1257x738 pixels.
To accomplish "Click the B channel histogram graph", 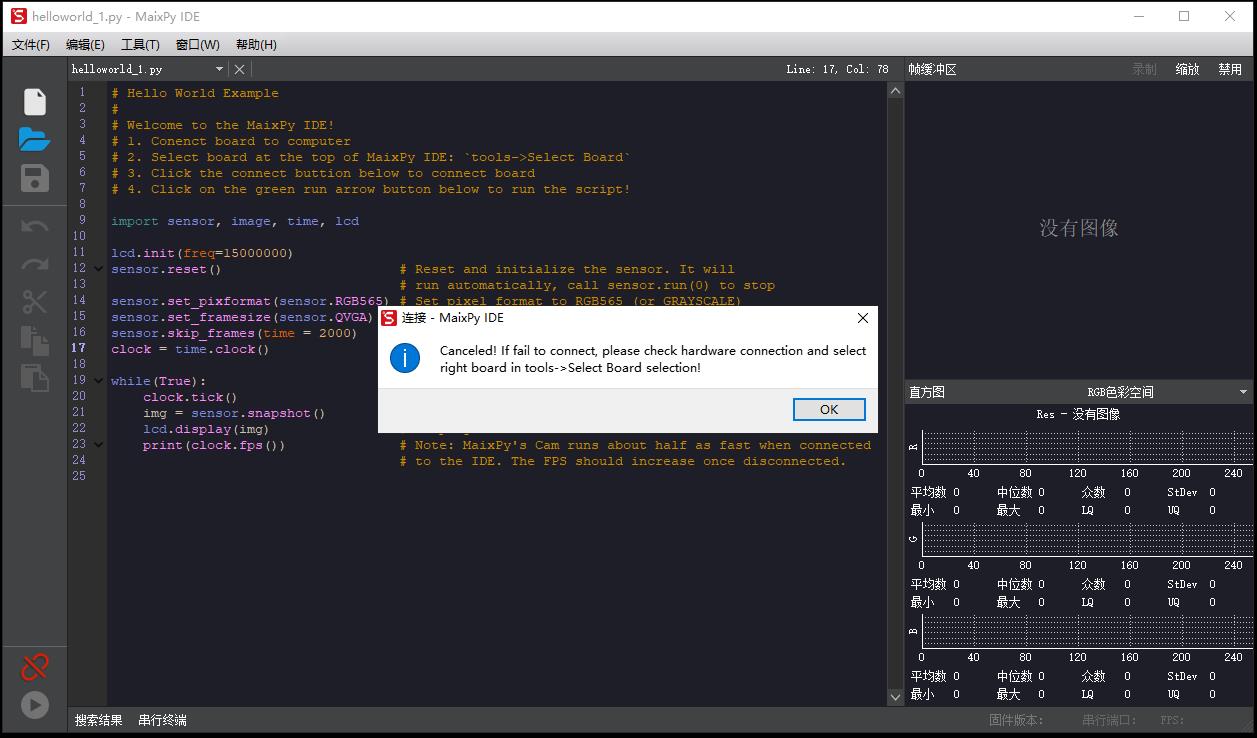I will click(1086, 631).
